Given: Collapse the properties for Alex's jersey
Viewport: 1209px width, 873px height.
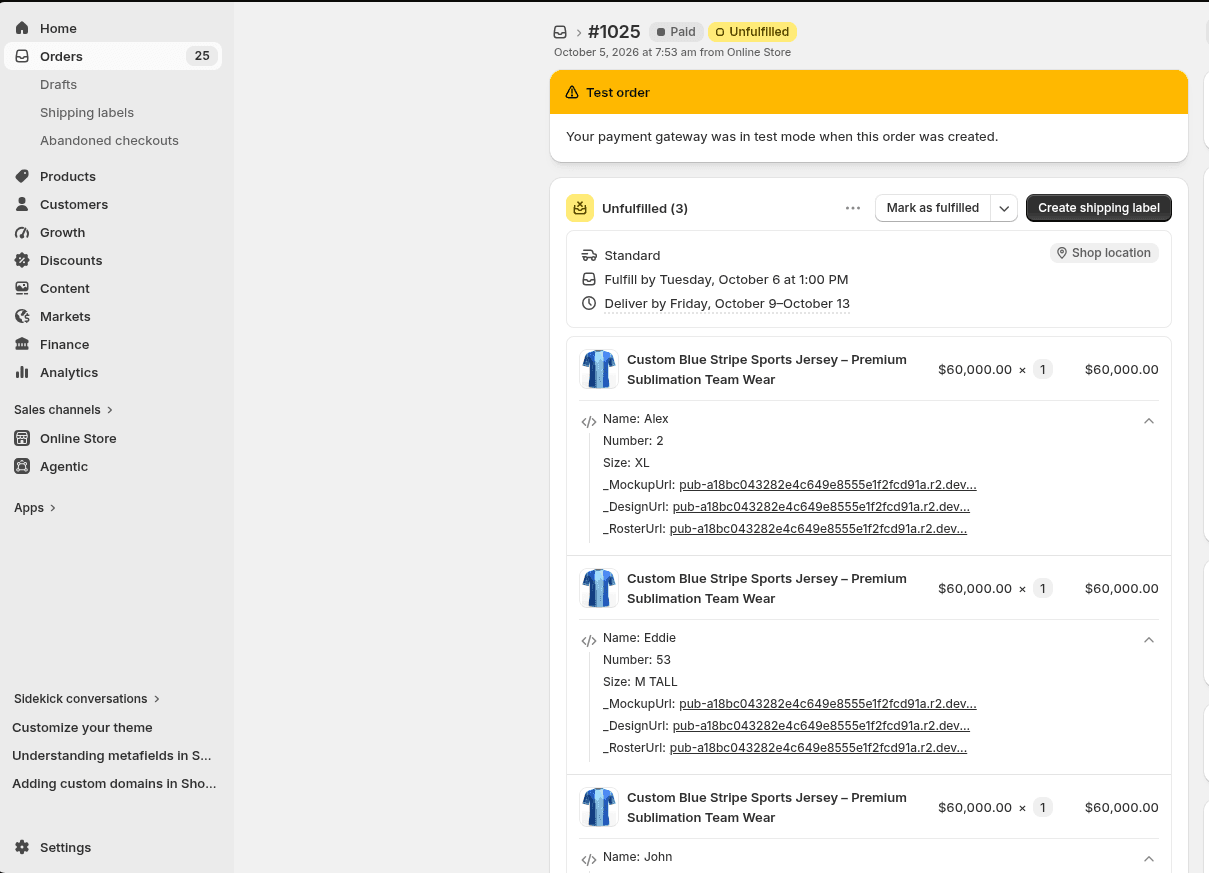Looking at the screenshot, I should pyautogui.click(x=1149, y=421).
